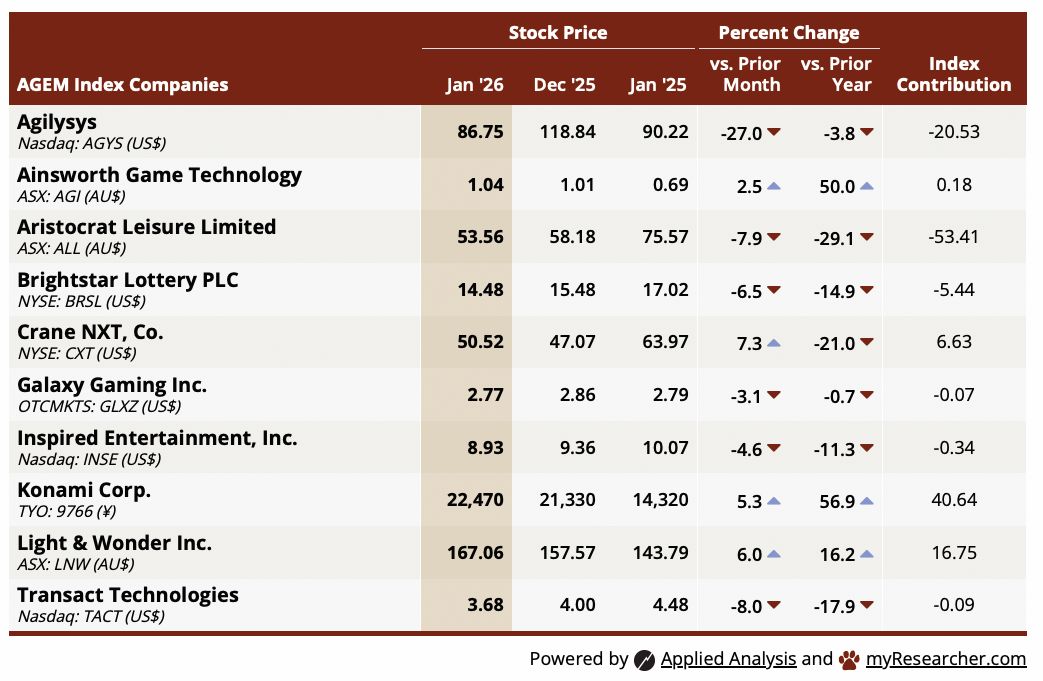This screenshot has height=681, width=1043.
Task: Select Galaxy Gaming Inc. company name
Action: (112, 385)
